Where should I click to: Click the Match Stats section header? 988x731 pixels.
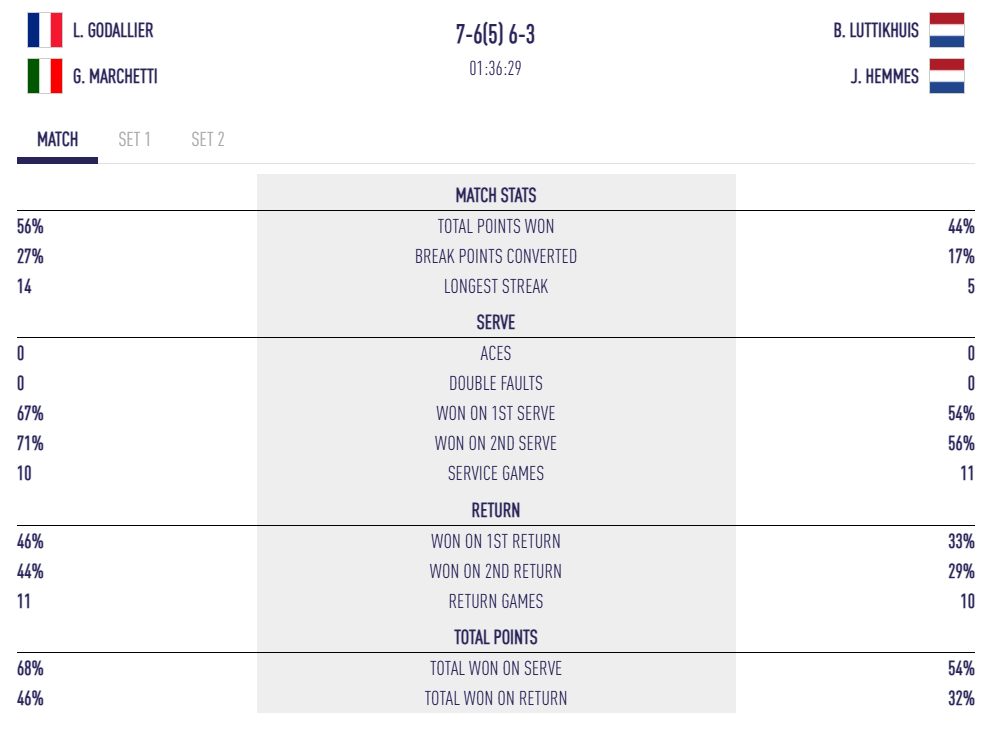(x=496, y=195)
